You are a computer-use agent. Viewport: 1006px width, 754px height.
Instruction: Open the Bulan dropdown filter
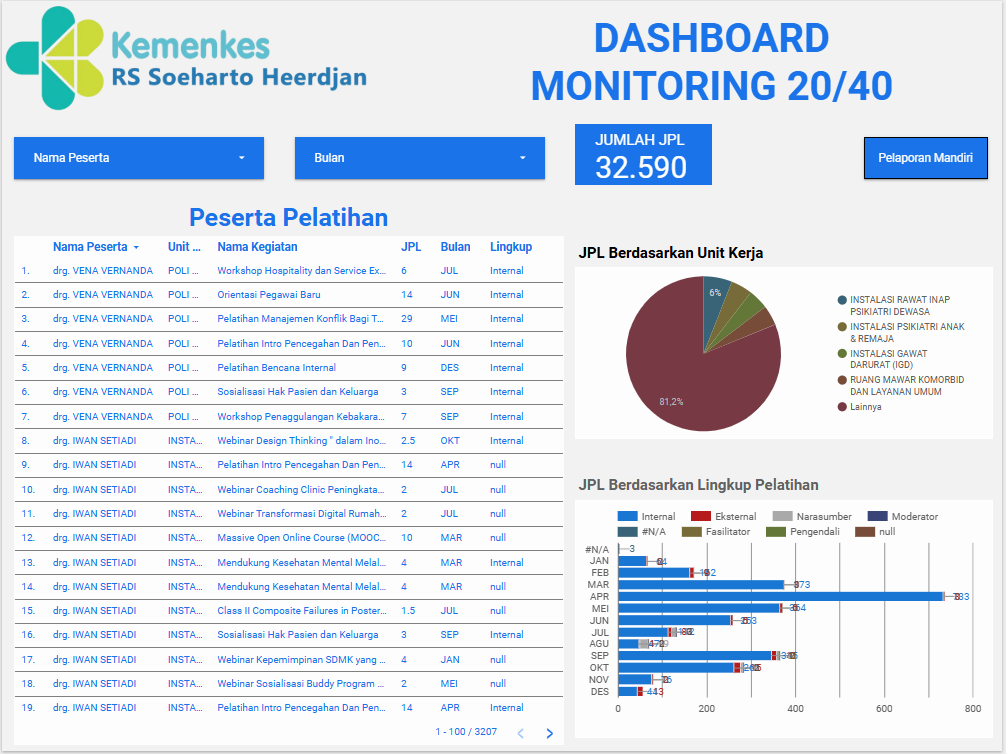click(x=420, y=158)
